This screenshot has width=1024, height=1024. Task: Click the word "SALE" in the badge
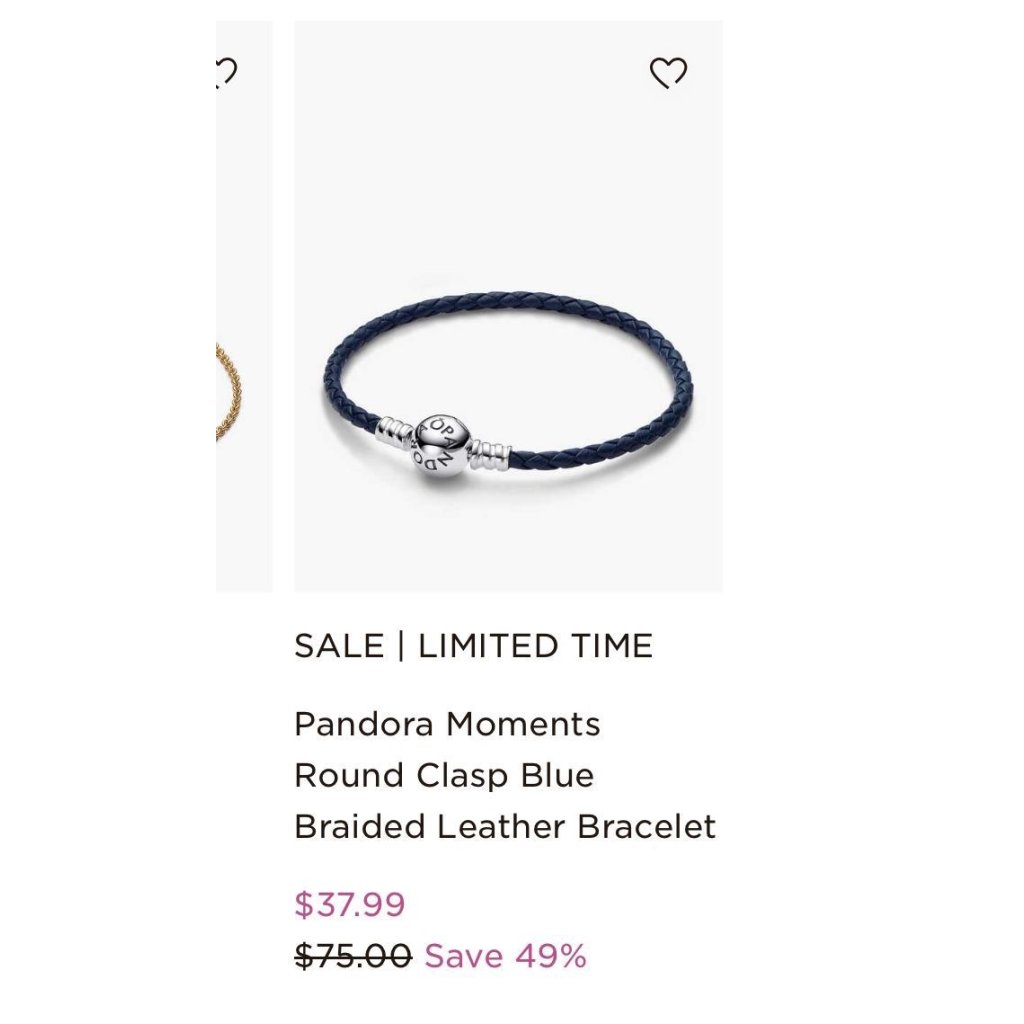coord(339,646)
